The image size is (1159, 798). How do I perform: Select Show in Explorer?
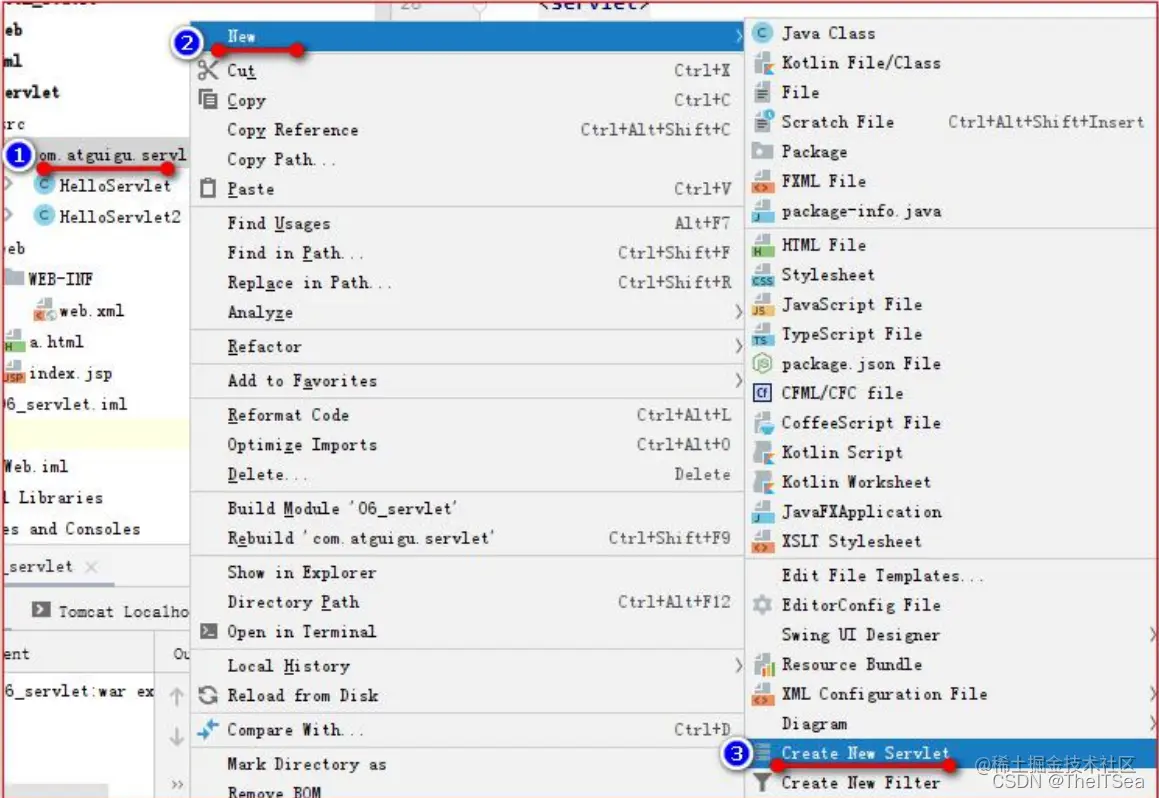(x=467, y=572)
